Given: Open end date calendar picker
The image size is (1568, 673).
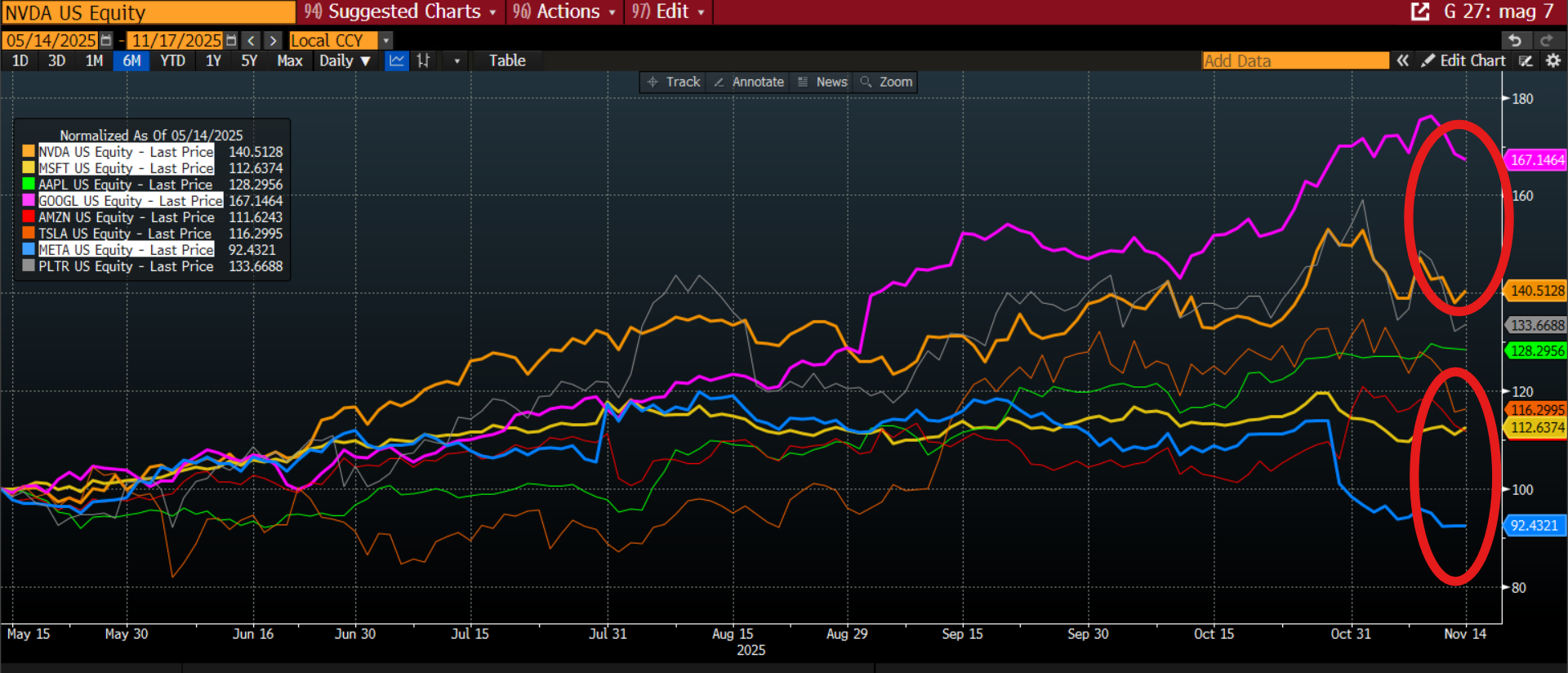Looking at the screenshot, I should click(231, 41).
